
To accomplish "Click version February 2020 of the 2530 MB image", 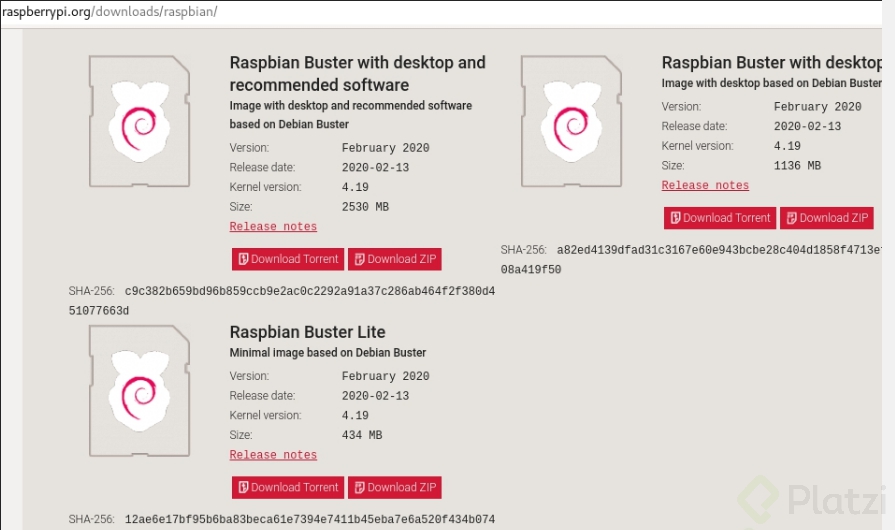I will click(x=385, y=148).
